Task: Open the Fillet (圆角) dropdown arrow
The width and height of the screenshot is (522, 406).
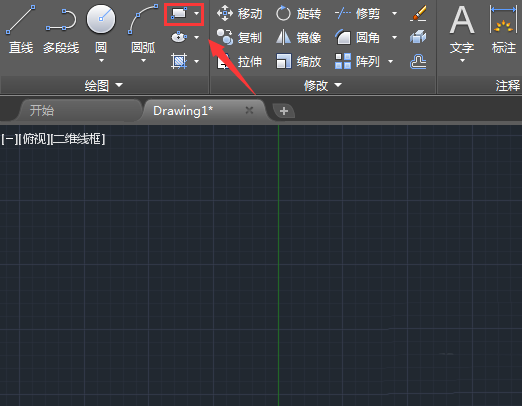Action: [394, 38]
